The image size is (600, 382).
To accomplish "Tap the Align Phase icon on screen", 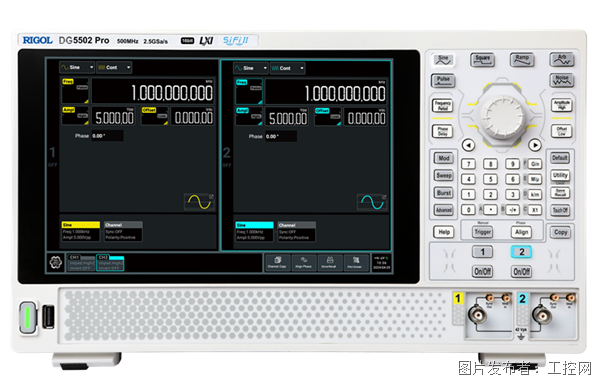I will click(303, 262).
